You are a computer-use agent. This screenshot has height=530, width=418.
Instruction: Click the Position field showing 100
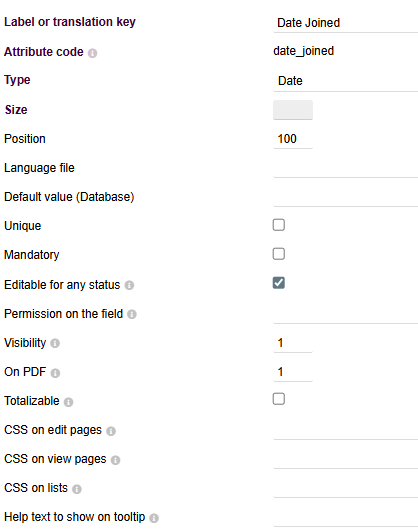coord(293,139)
